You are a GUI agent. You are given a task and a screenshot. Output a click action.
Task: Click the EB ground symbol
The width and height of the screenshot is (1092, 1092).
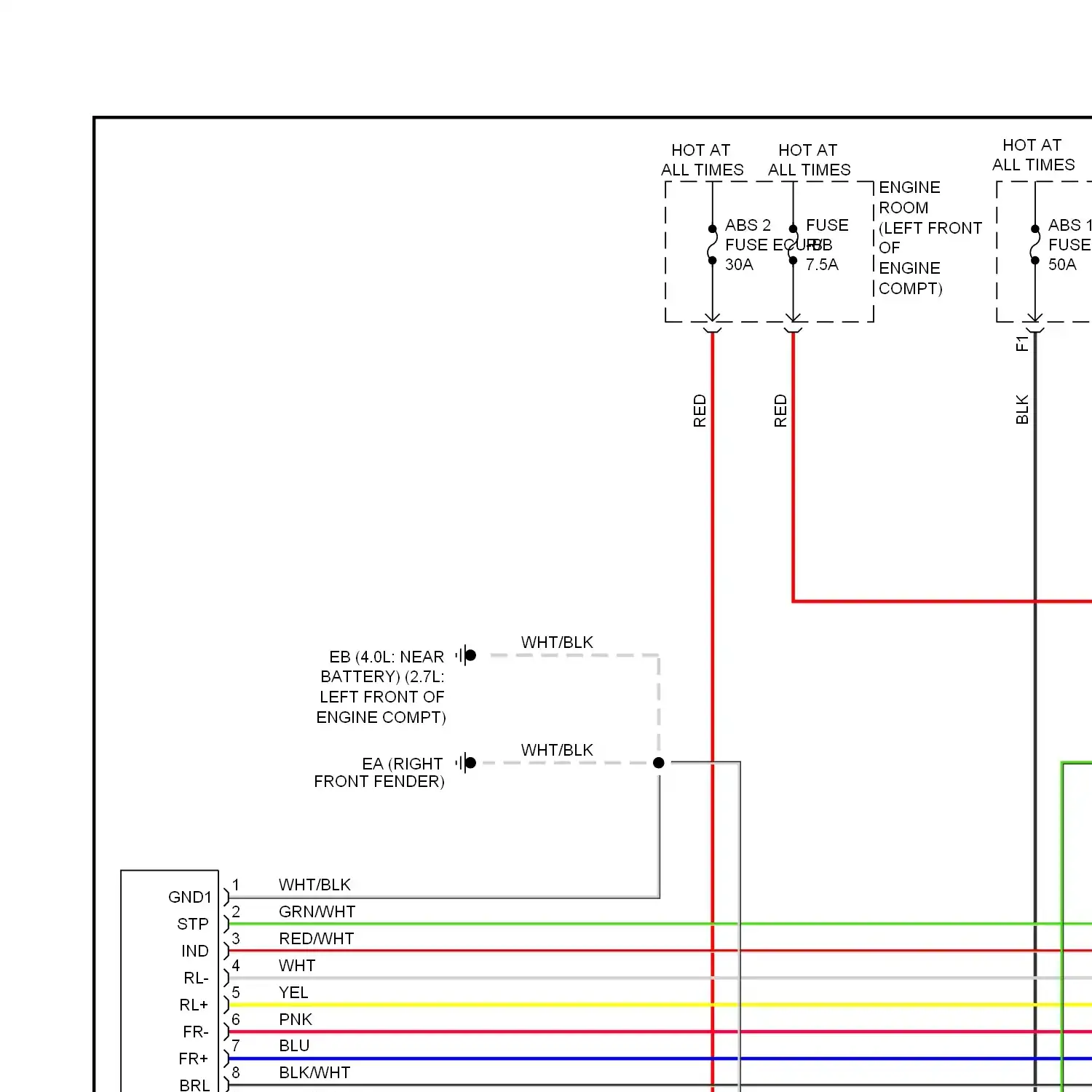tap(466, 655)
